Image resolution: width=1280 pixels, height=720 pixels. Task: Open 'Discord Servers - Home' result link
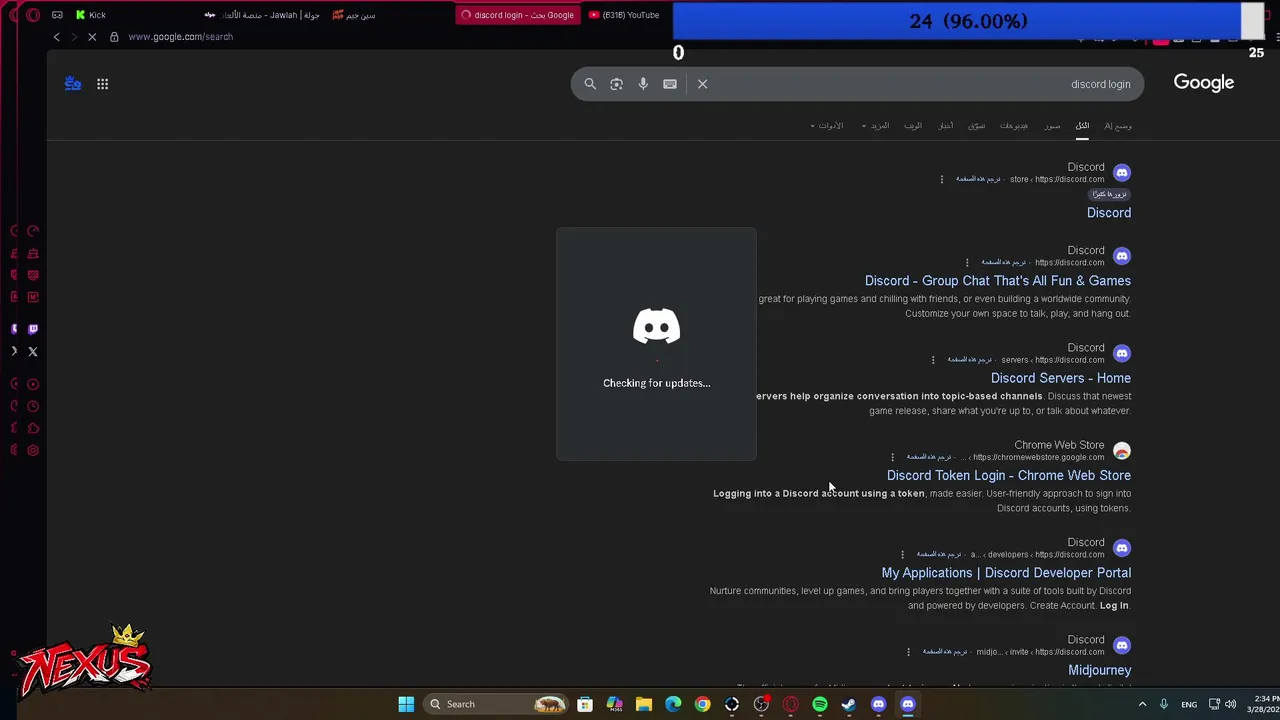coord(1061,378)
